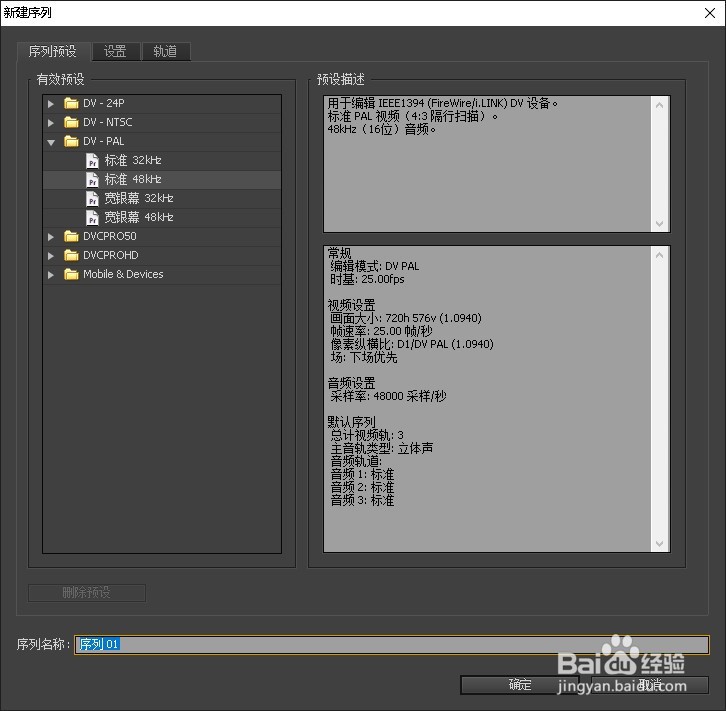The width and height of the screenshot is (726, 711).
Task: Click the 序列名称 input field
Action: pyautogui.click(x=391, y=644)
